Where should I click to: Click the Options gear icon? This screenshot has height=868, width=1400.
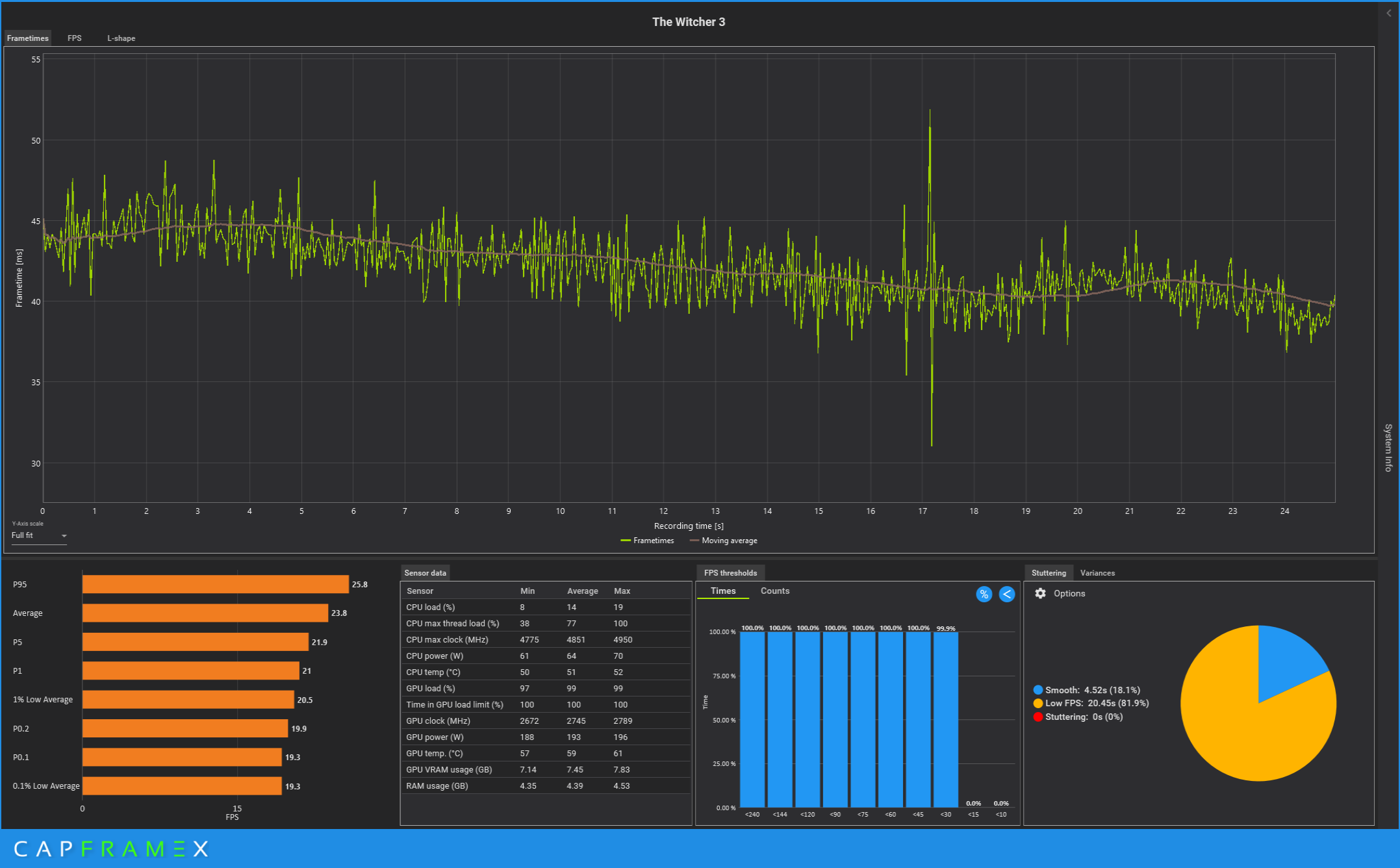pos(1040,593)
